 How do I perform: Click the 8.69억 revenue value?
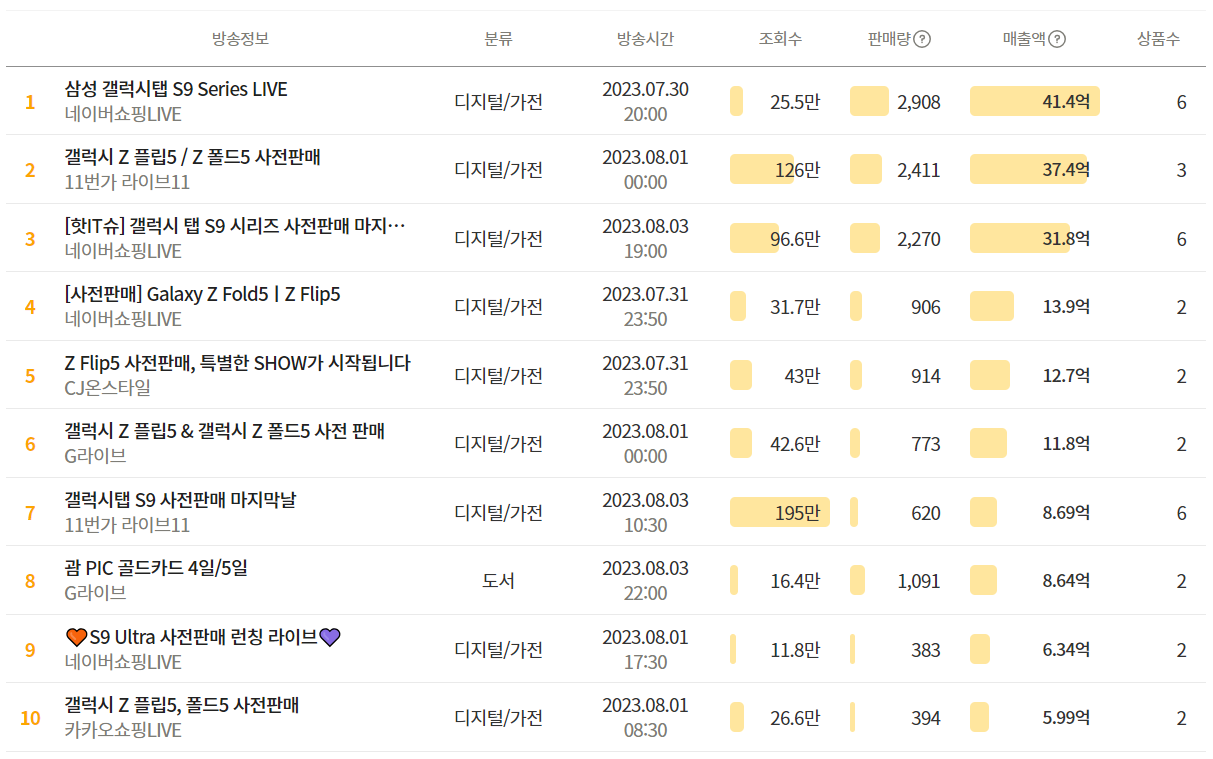pos(1066,512)
